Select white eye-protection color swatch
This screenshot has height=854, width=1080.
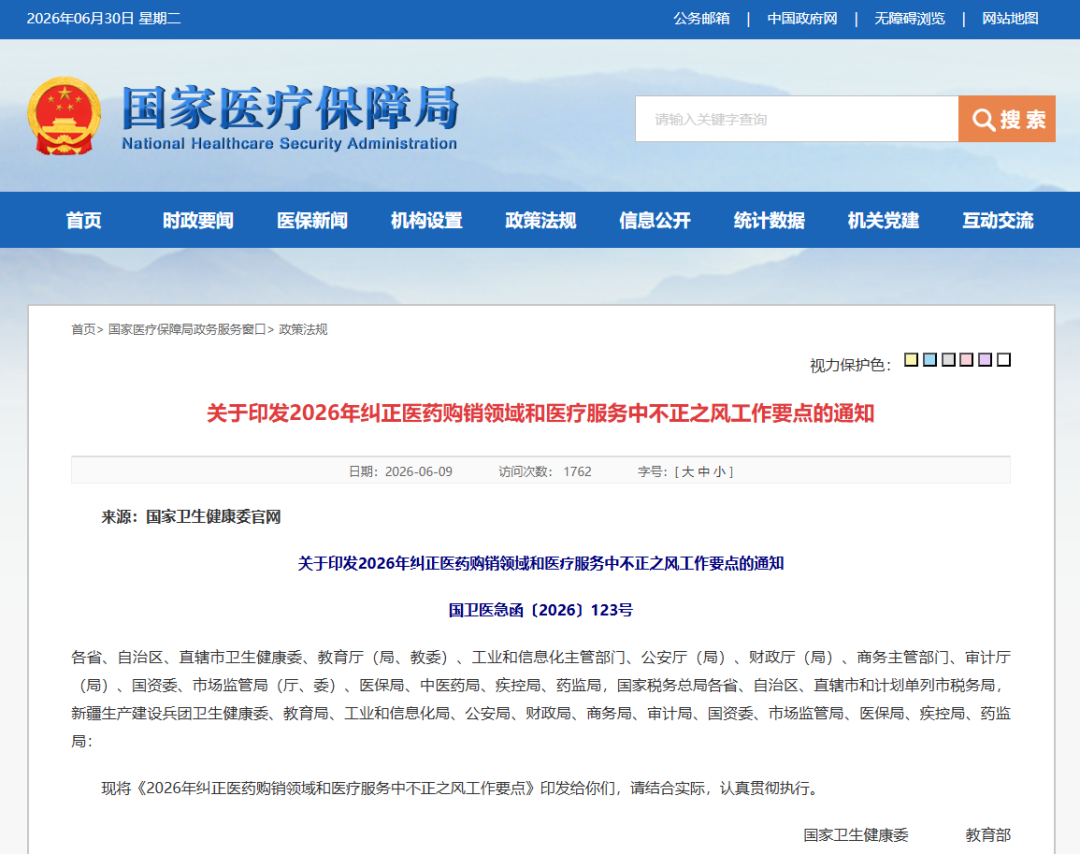[x=1004, y=360]
